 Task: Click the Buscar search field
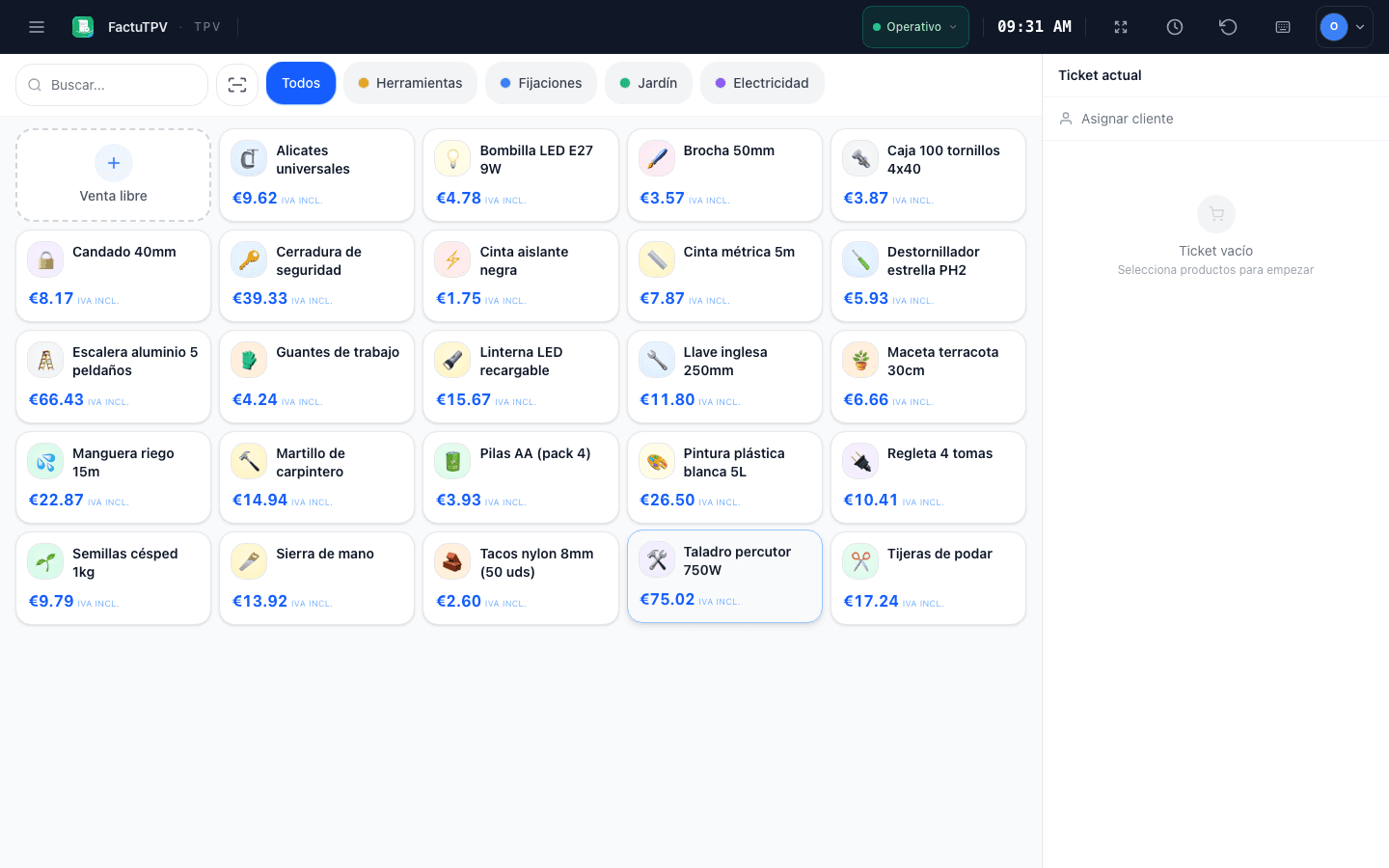pyautogui.click(x=112, y=85)
